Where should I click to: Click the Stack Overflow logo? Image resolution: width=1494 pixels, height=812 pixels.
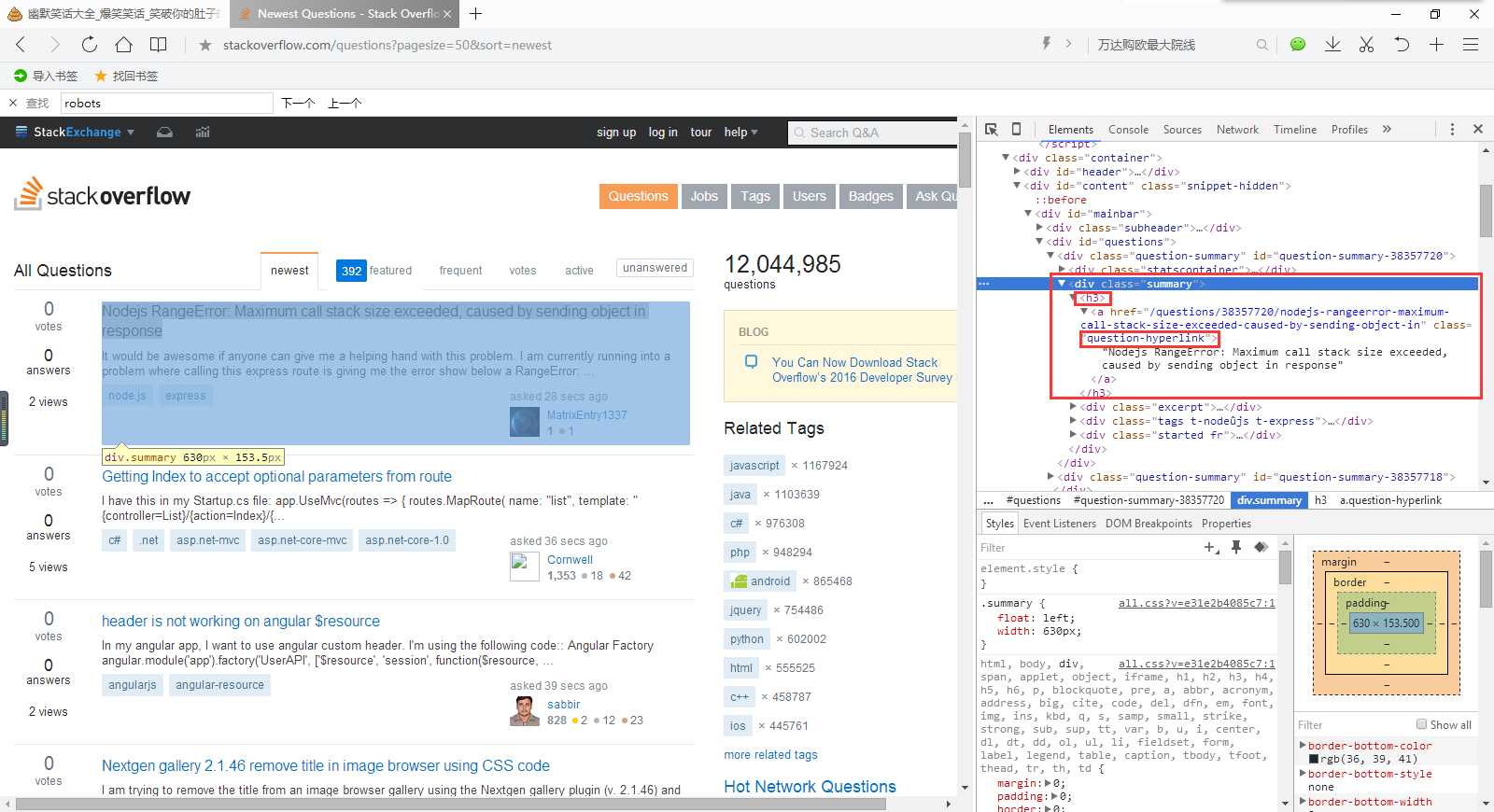pyautogui.click(x=103, y=195)
